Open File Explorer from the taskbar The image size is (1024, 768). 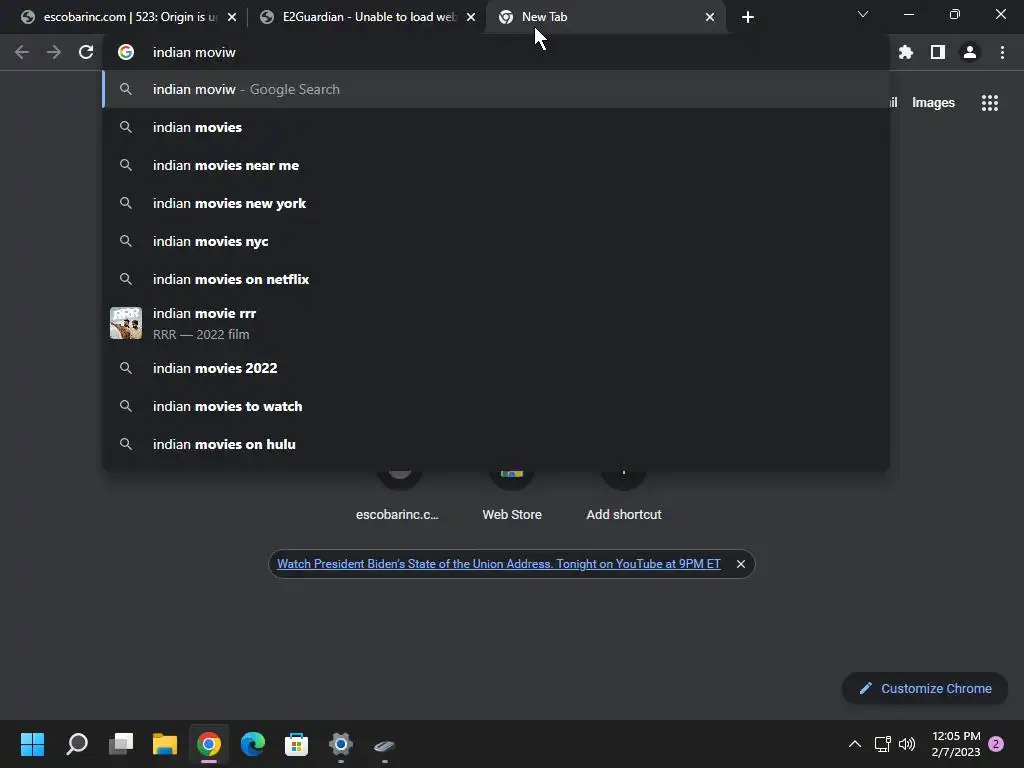click(x=165, y=744)
